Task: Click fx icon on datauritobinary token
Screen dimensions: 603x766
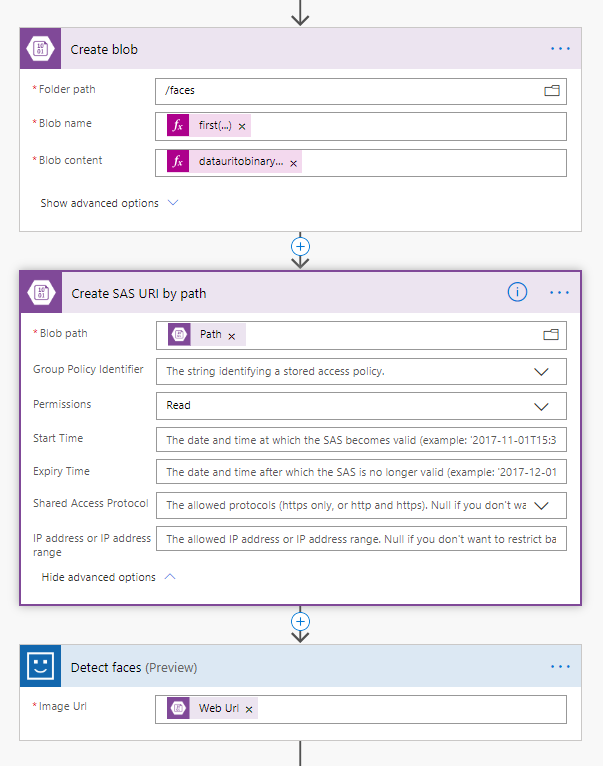Action: tap(178, 162)
